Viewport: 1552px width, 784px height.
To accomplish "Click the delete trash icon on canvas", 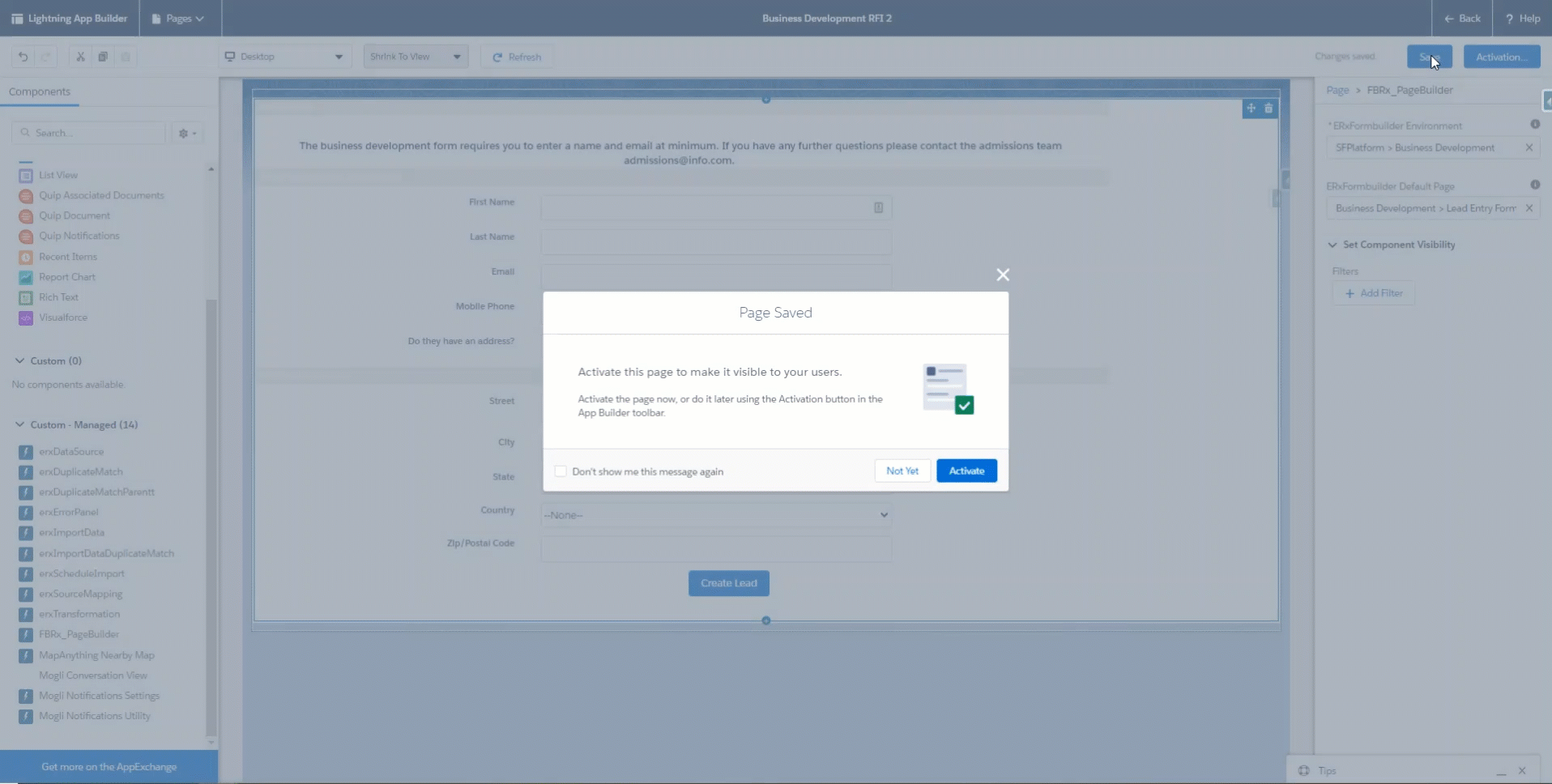I will click(1268, 109).
